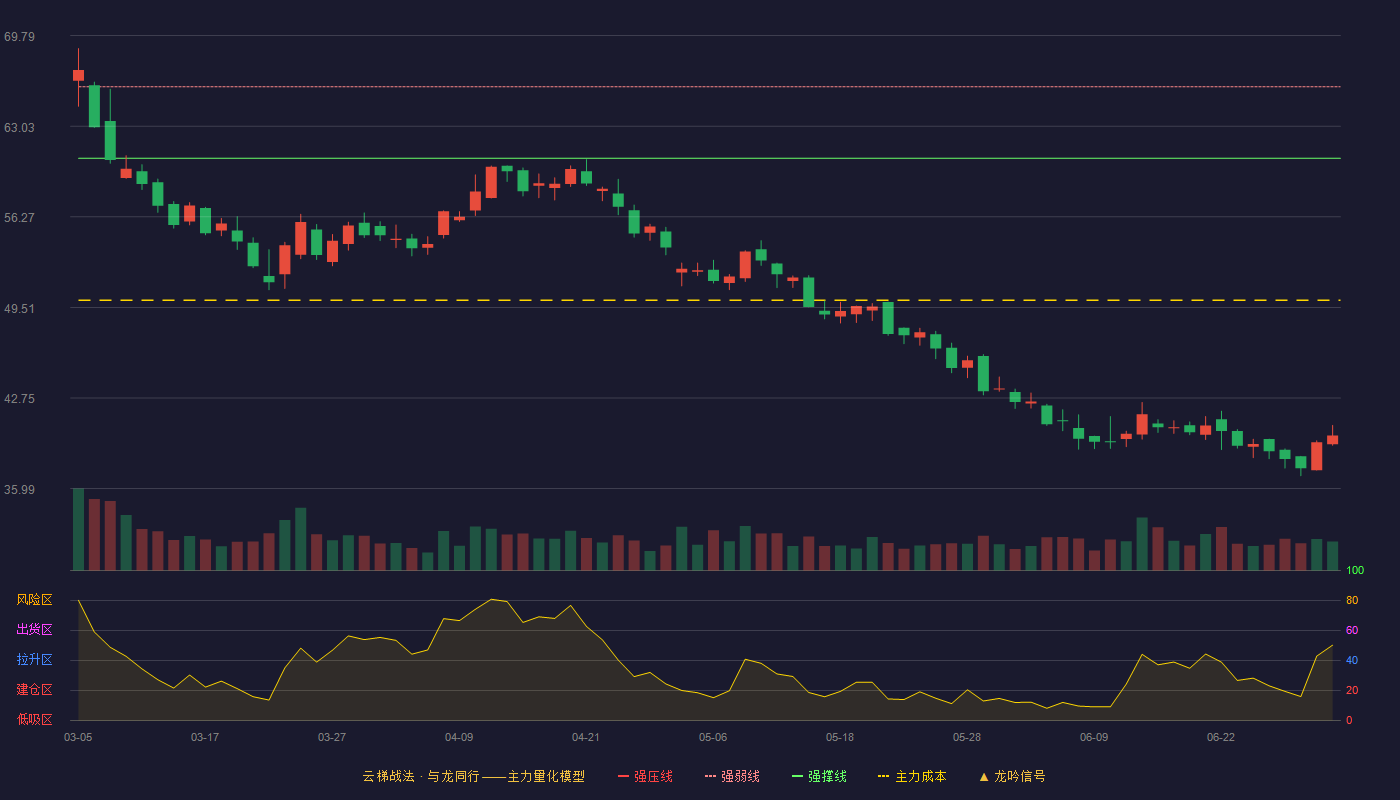The height and width of the screenshot is (800, 1400).
Task: Click the yellow dashed 主力成本 line
Action: (709, 300)
